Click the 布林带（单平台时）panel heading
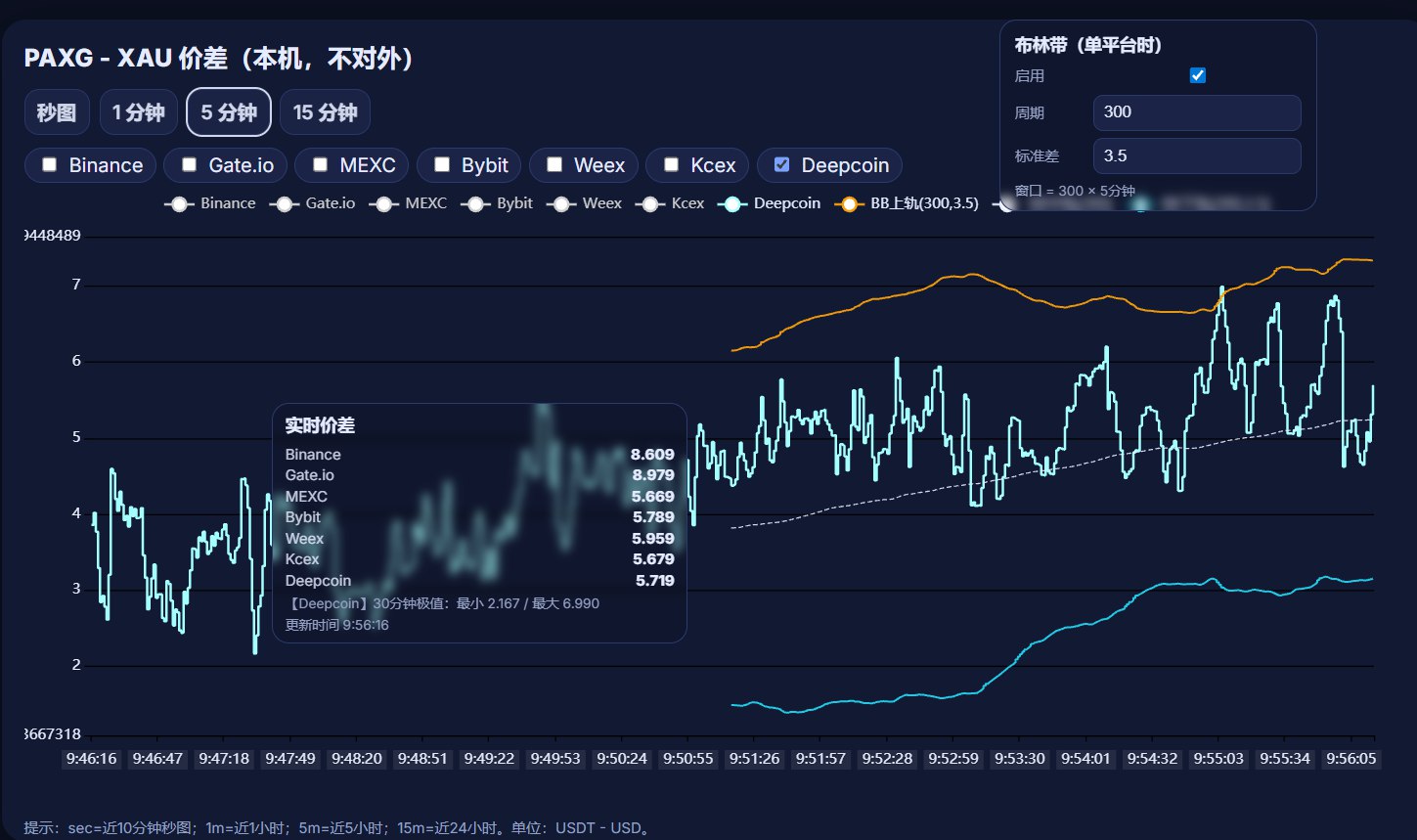This screenshot has height=840, width=1417. [x=1088, y=45]
